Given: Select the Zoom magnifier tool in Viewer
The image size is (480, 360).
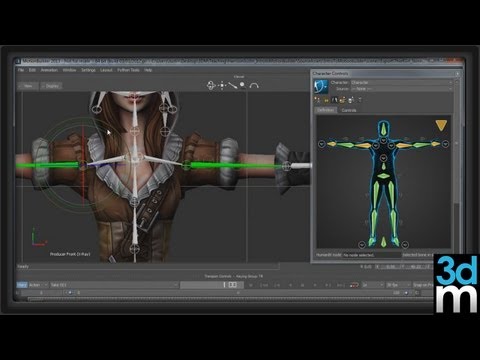Looking at the screenshot, I should 243,86.
